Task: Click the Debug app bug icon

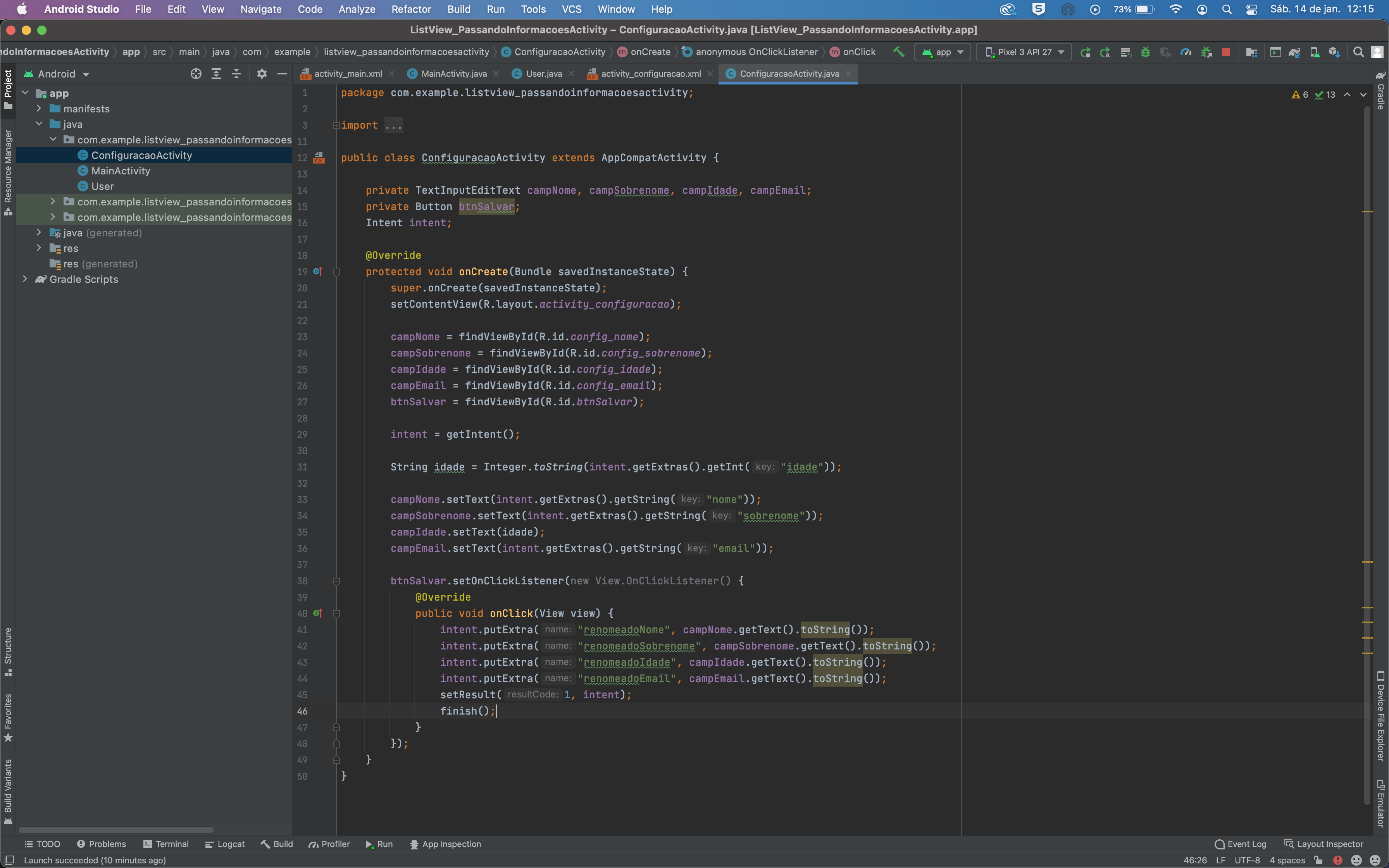Action: coord(1145,52)
